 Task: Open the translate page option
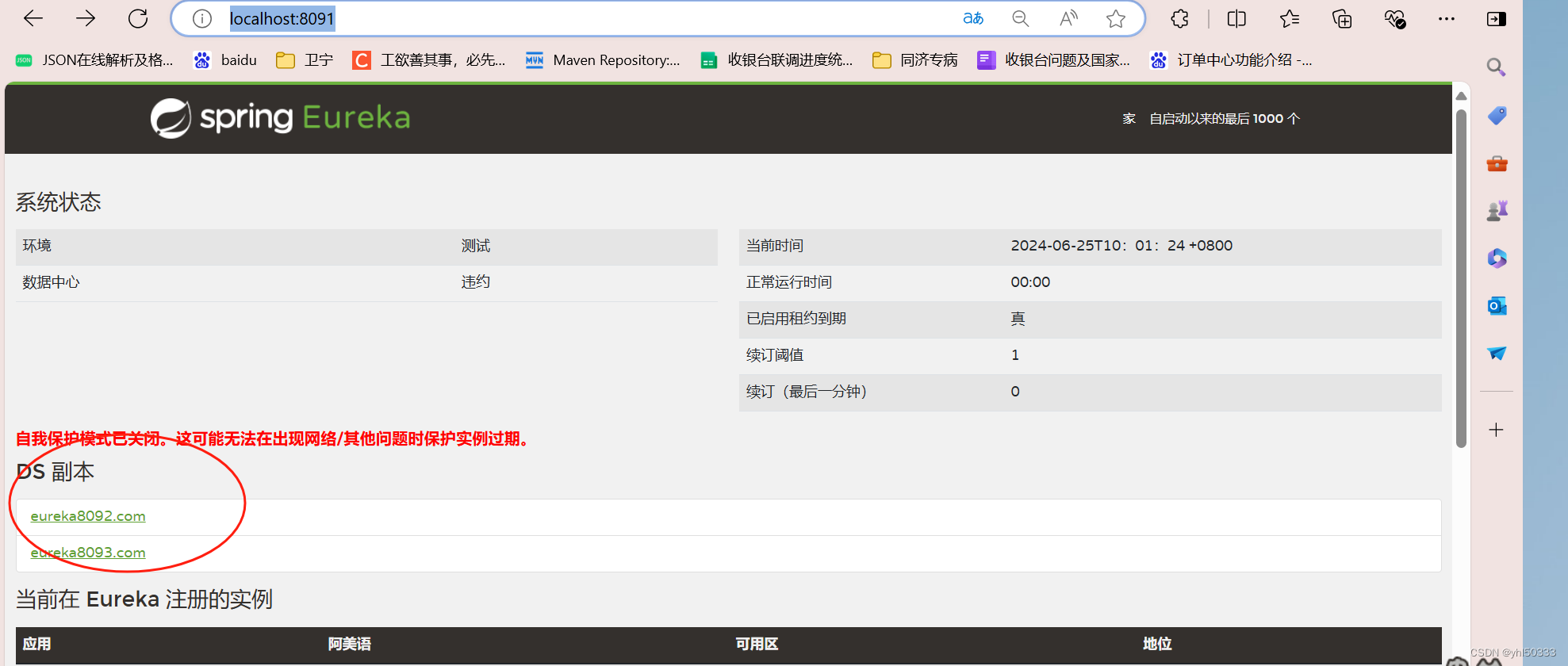pos(973,18)
